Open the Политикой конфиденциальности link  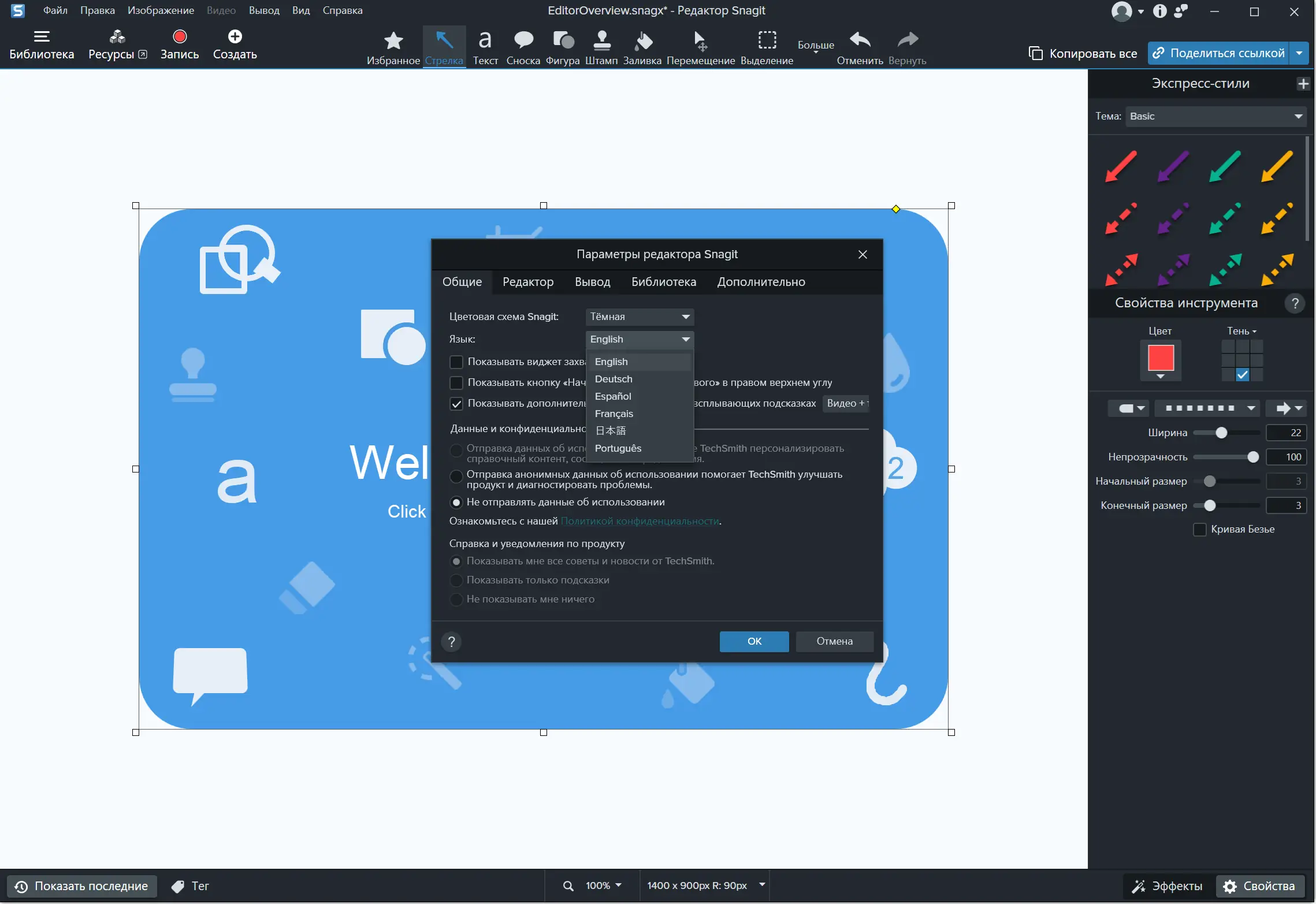click(640, 522)
